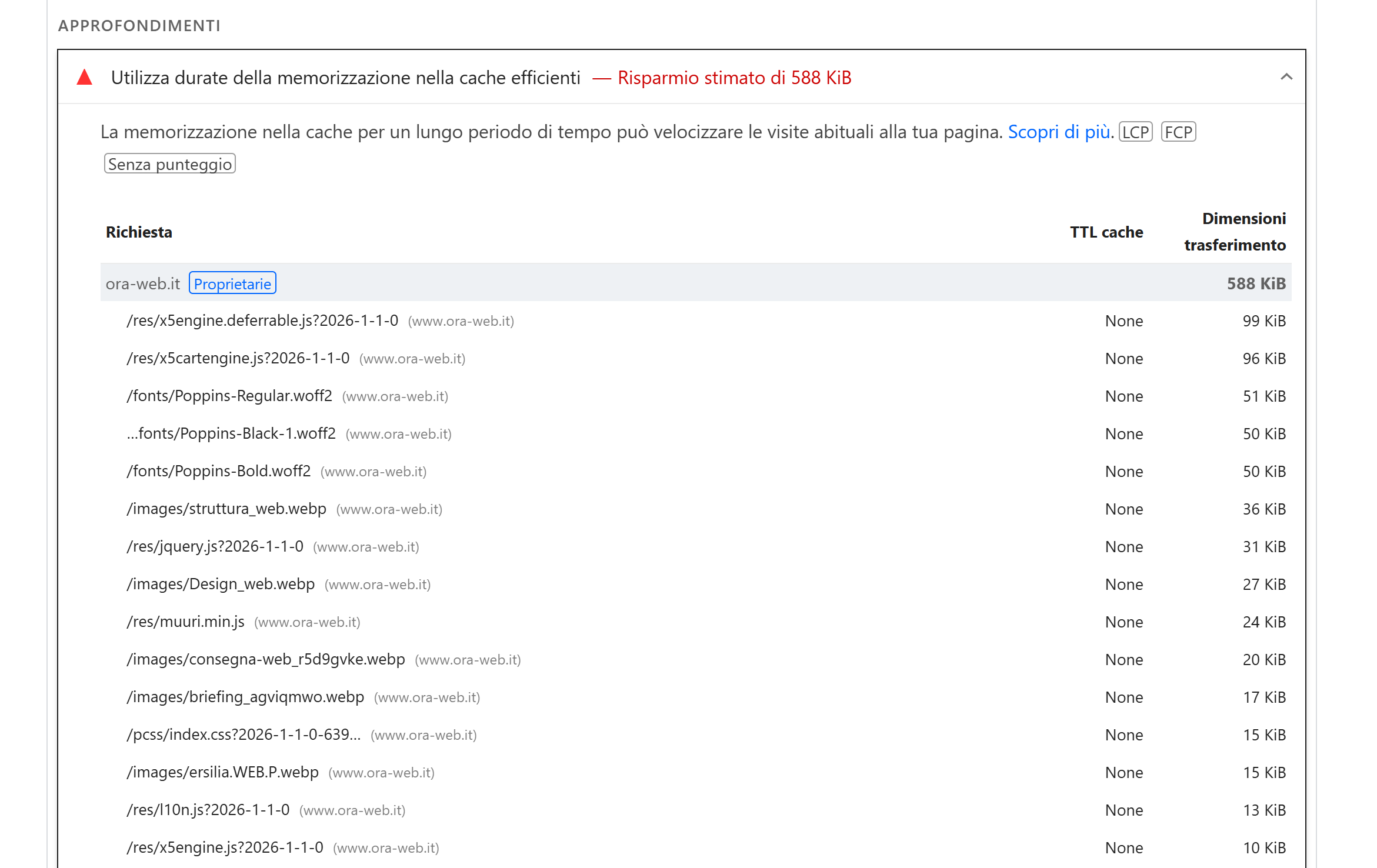Open the Poppins-Regular.woff2 font link

(x=229, y=396)
